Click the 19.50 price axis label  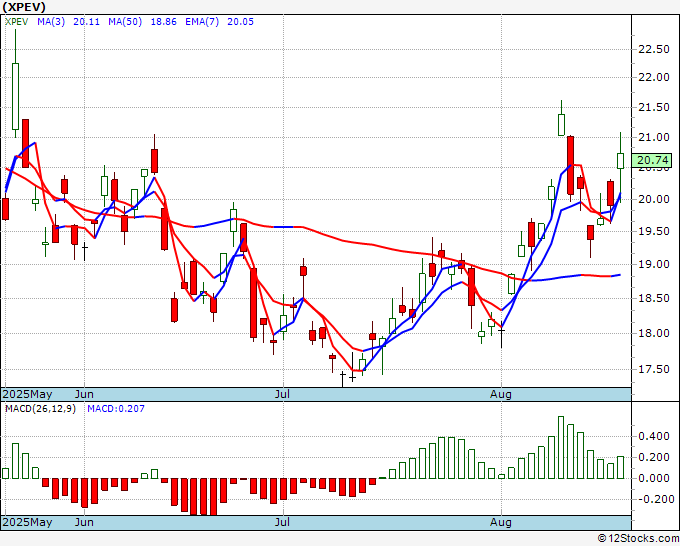pos(654,232)
